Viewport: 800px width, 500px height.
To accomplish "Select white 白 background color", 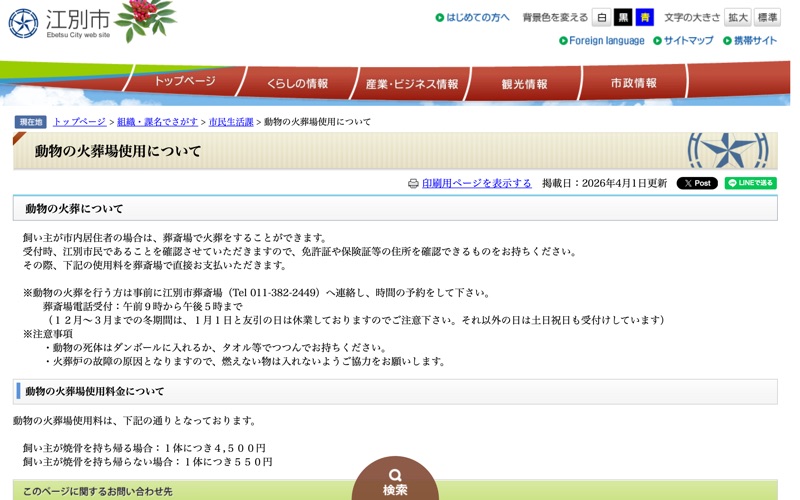I will [602, 18].
